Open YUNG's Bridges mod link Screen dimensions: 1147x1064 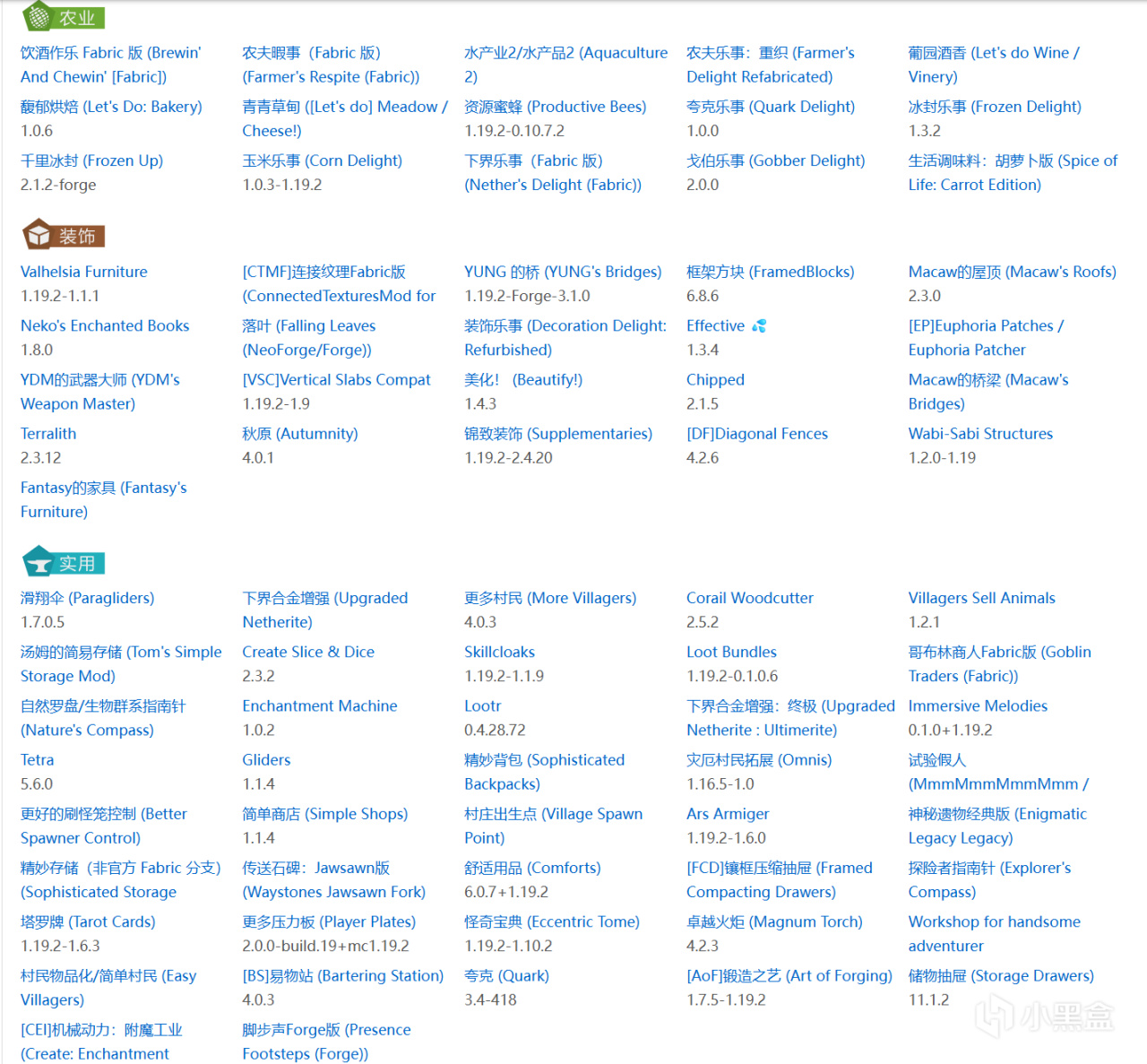pos(563,272)
